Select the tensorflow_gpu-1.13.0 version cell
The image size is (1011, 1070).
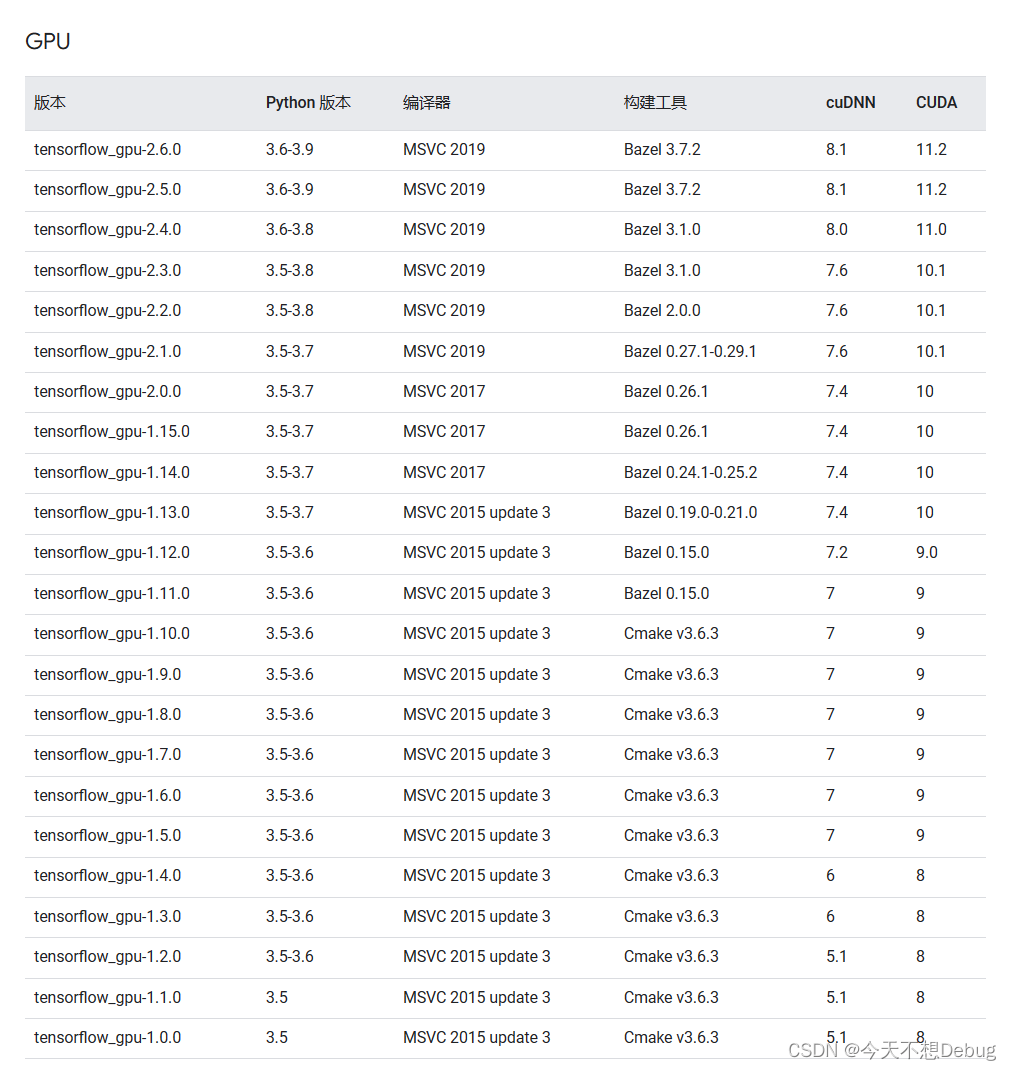(112, 512)
